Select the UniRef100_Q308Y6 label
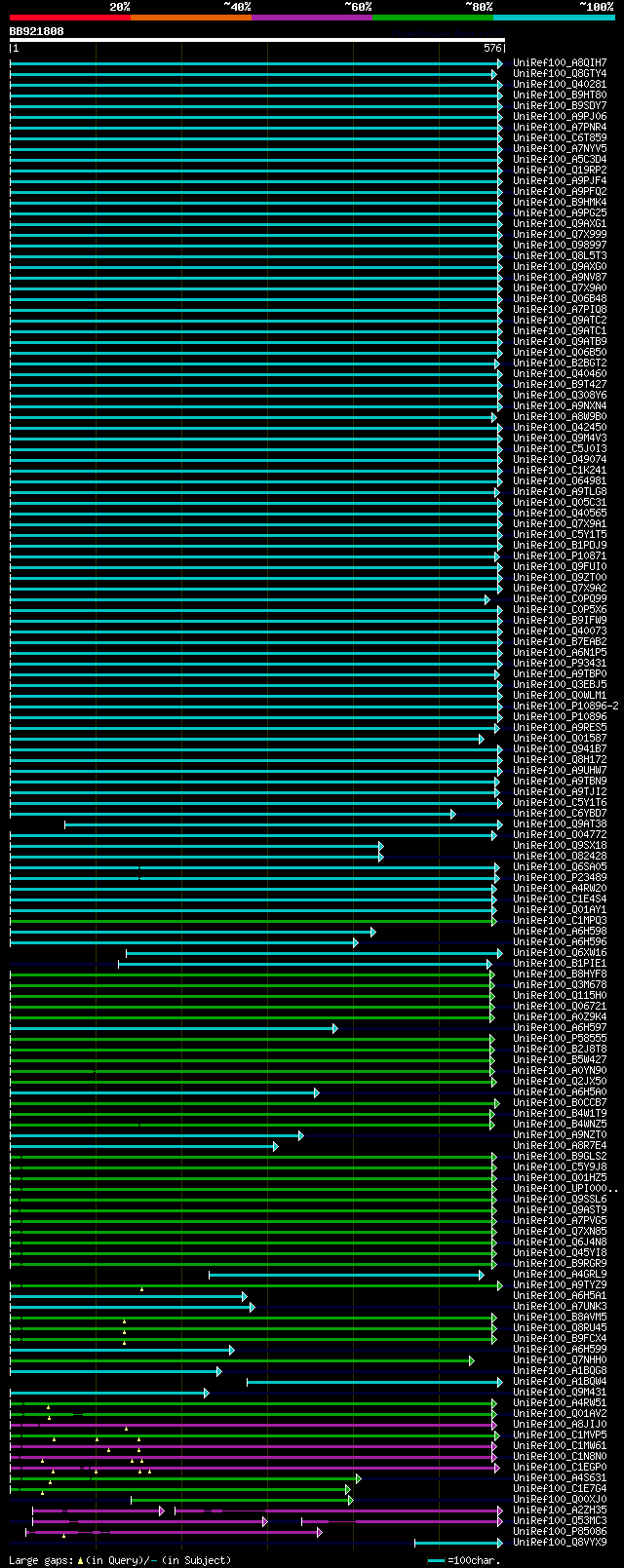The image size is (624, 1568). coord(560,395)
